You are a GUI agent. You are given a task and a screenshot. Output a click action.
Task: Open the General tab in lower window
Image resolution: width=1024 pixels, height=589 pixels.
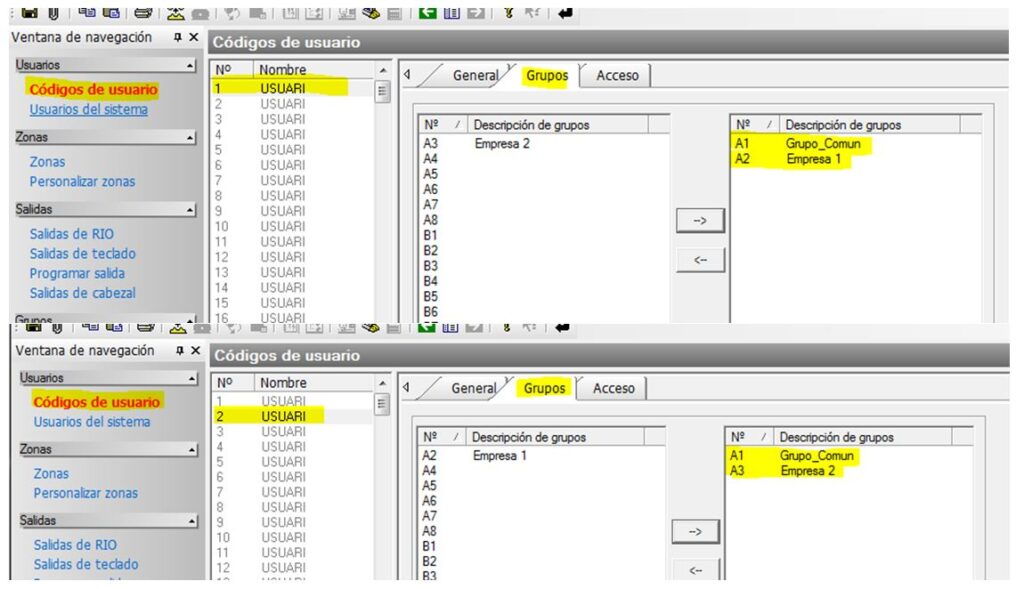[473, 388]
